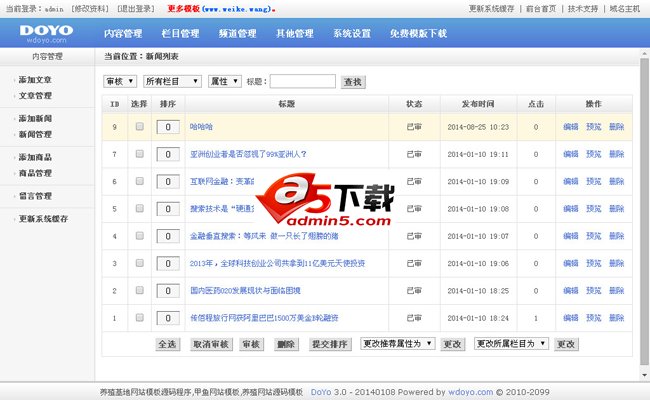650x400 pixels.
Task: Open the 内容管理 top menu
Action: (123, 34)
